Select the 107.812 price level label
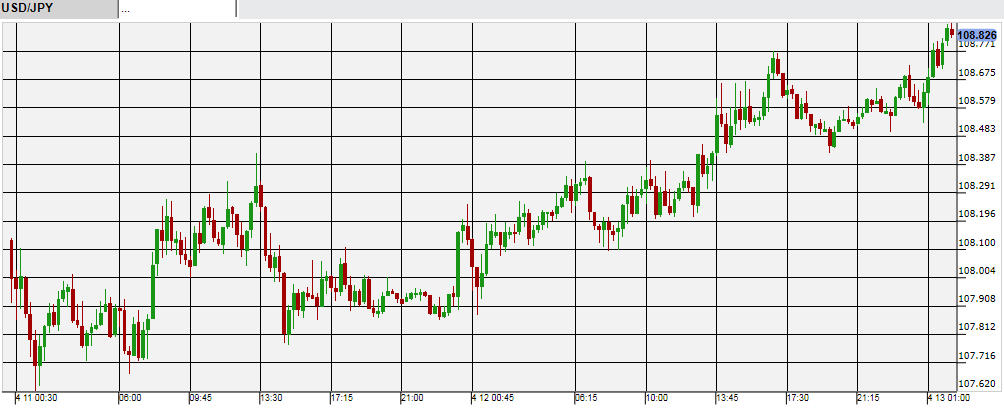 [x=976, y=327]
